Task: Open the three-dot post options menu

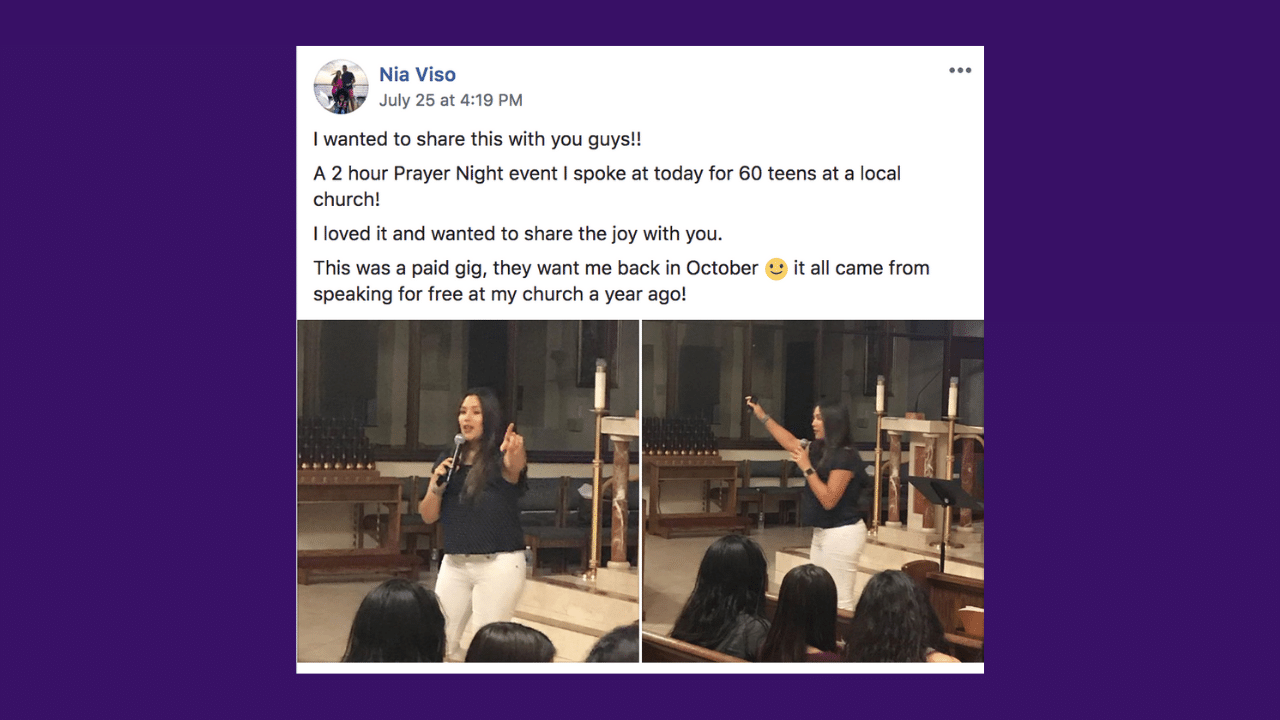Action: point(960,70)
